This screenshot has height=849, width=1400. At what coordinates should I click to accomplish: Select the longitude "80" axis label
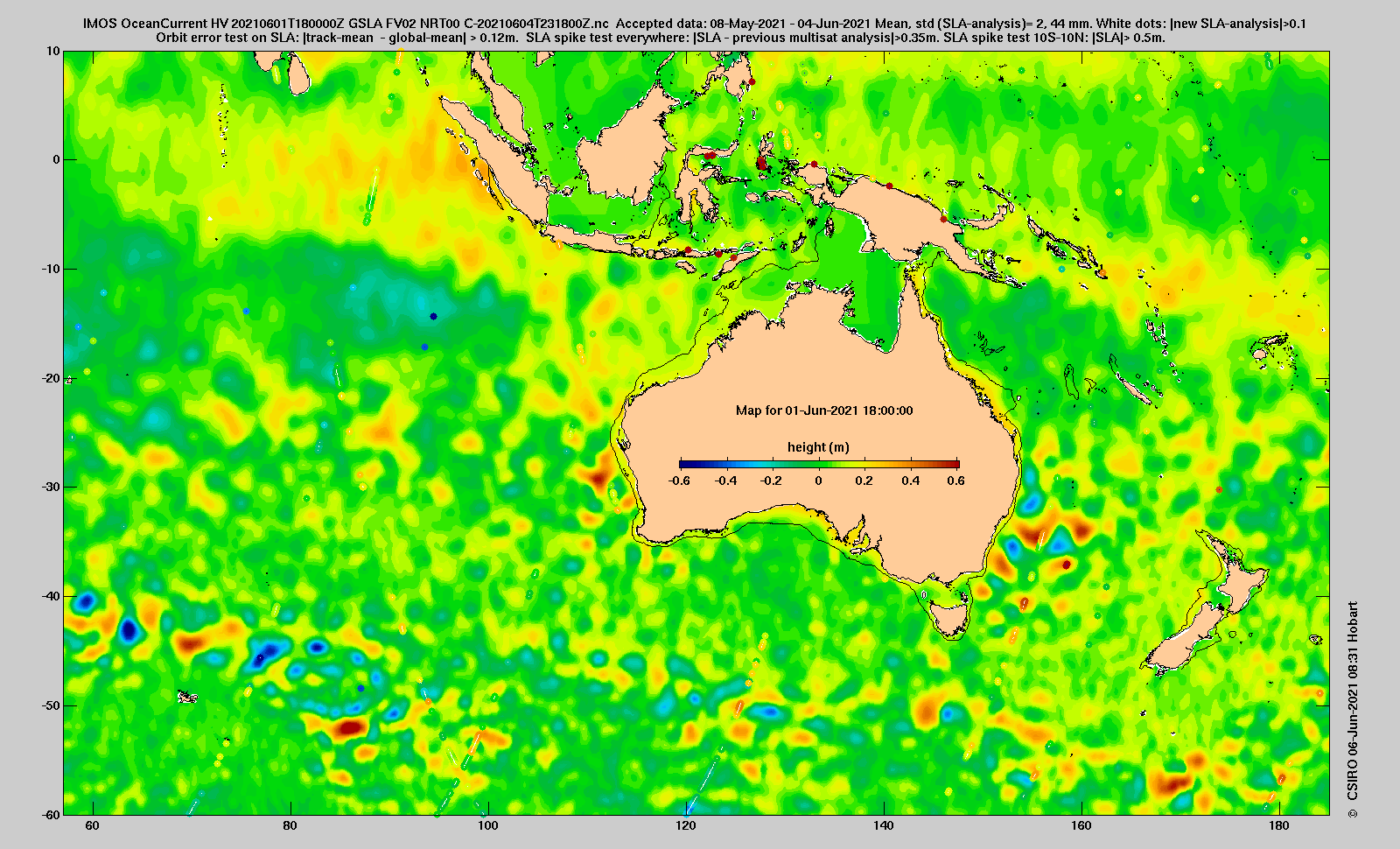click(290, 825)
